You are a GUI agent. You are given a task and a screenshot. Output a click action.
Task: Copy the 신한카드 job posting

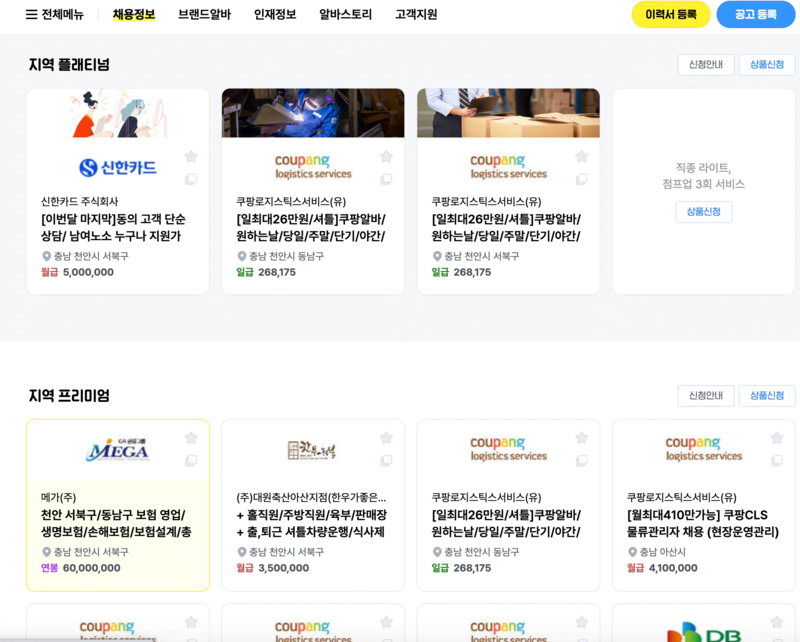190,179
